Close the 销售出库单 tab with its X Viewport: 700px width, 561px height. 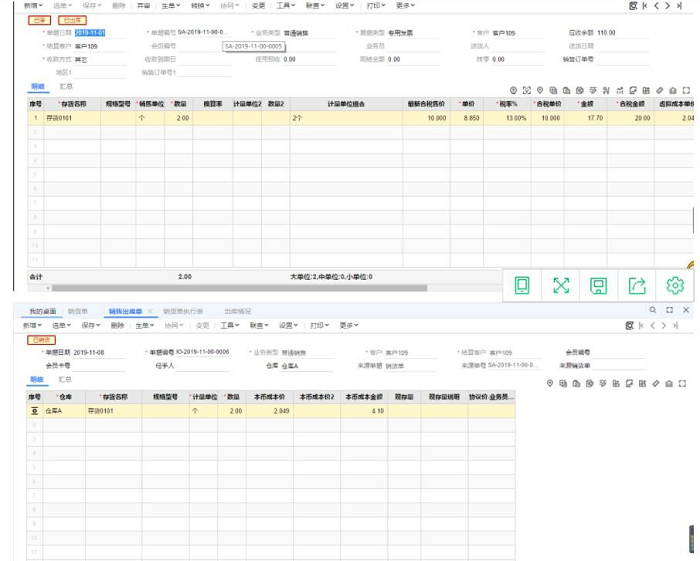point(150,311)
